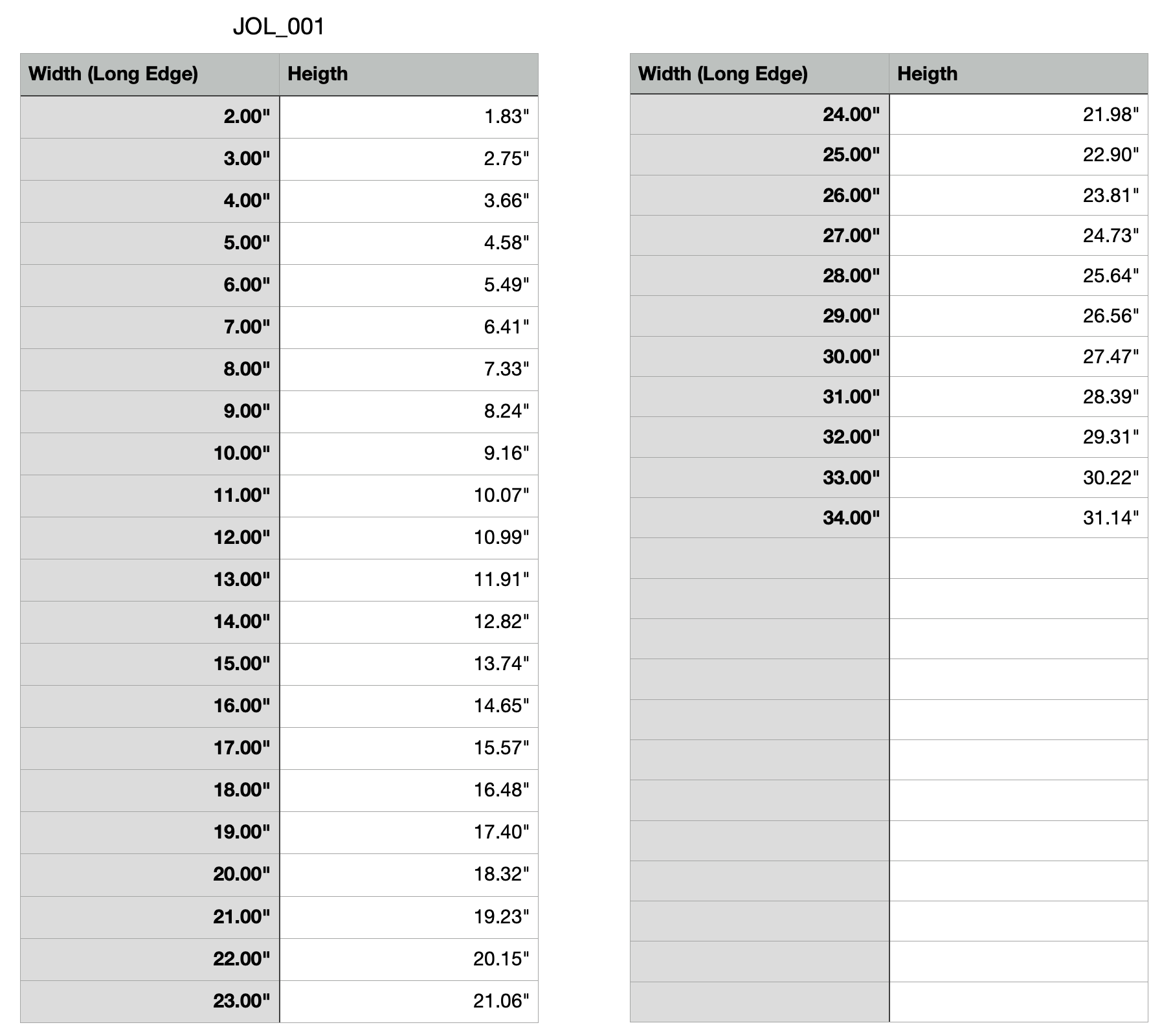Click the JOL_001 table title
Image resolution: width=1173 pixels, height=1036 pixels.
tap(278, 27)
